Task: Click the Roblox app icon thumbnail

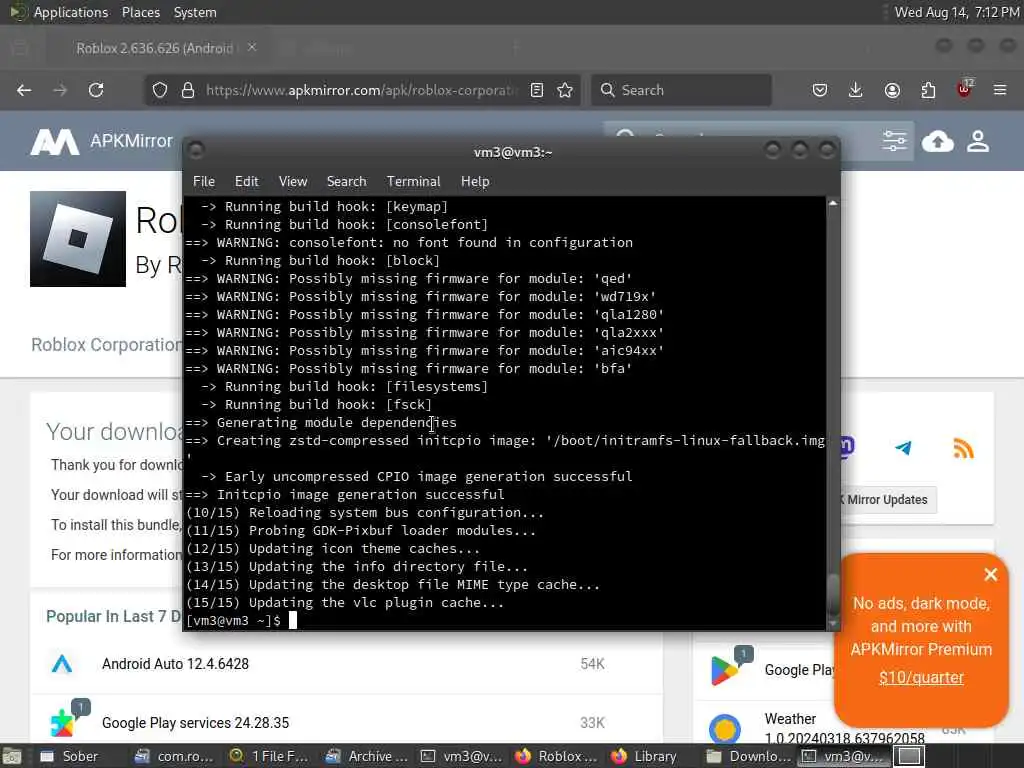Action: click(78, 239)
